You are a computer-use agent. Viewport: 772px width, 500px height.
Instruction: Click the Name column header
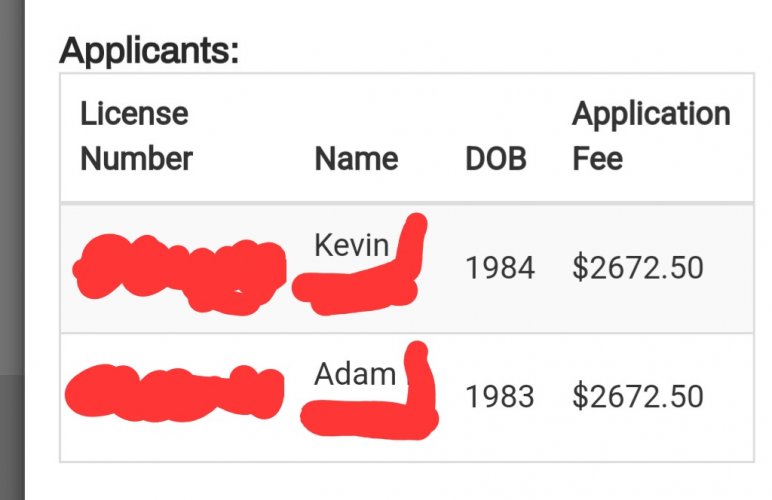(356, 158)
